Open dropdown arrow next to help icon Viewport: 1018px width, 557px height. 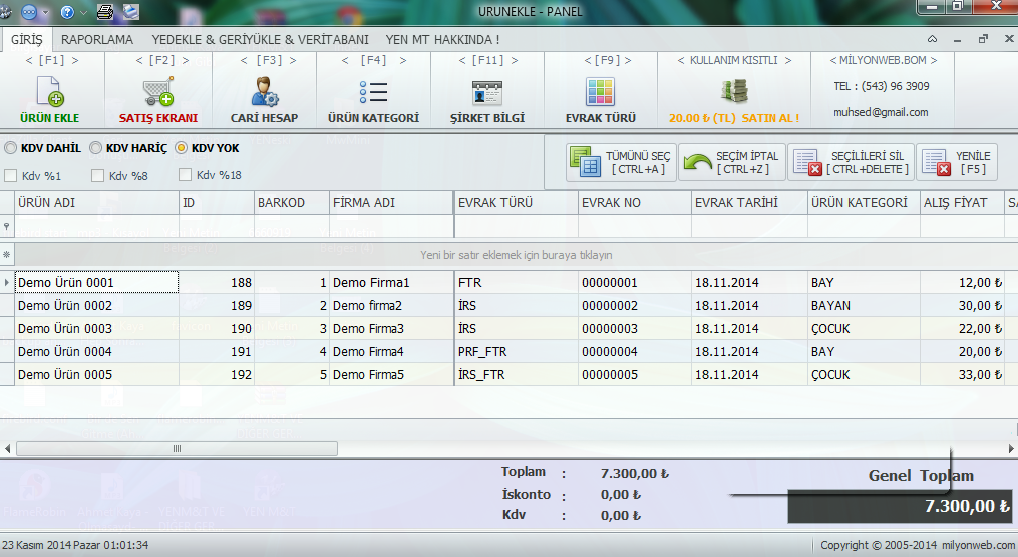(81, 13)
